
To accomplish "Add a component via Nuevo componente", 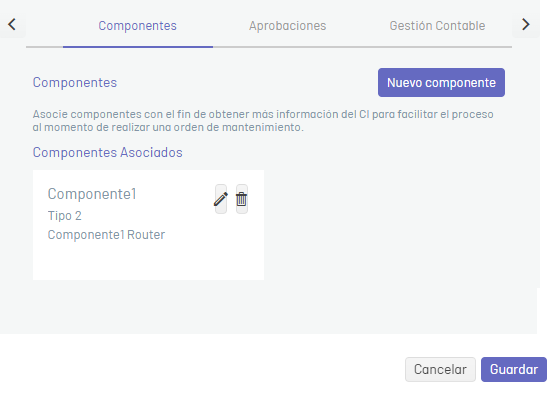I will [x=441, y=83].
